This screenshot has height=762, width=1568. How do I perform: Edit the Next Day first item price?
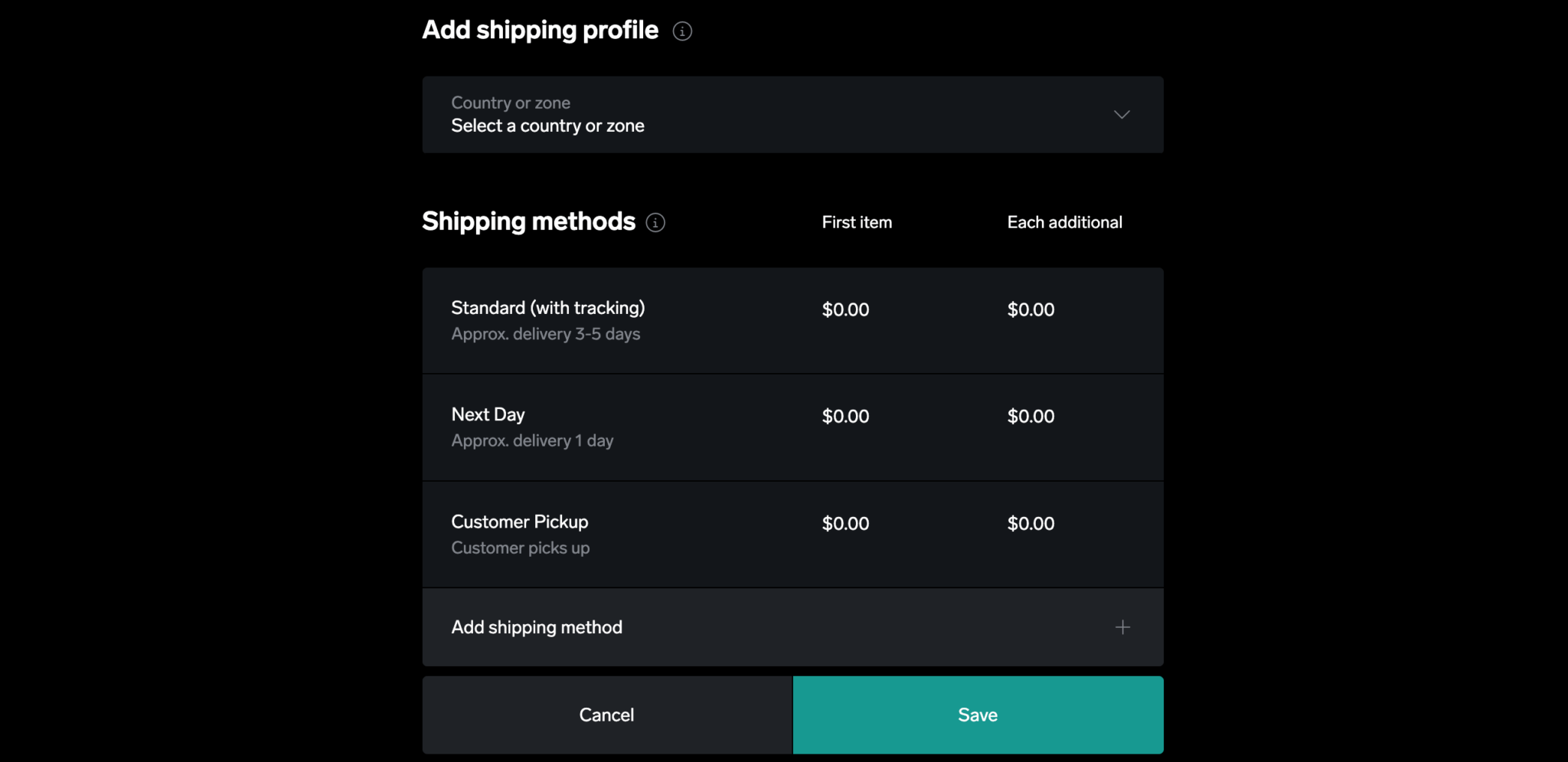[845, 416]
